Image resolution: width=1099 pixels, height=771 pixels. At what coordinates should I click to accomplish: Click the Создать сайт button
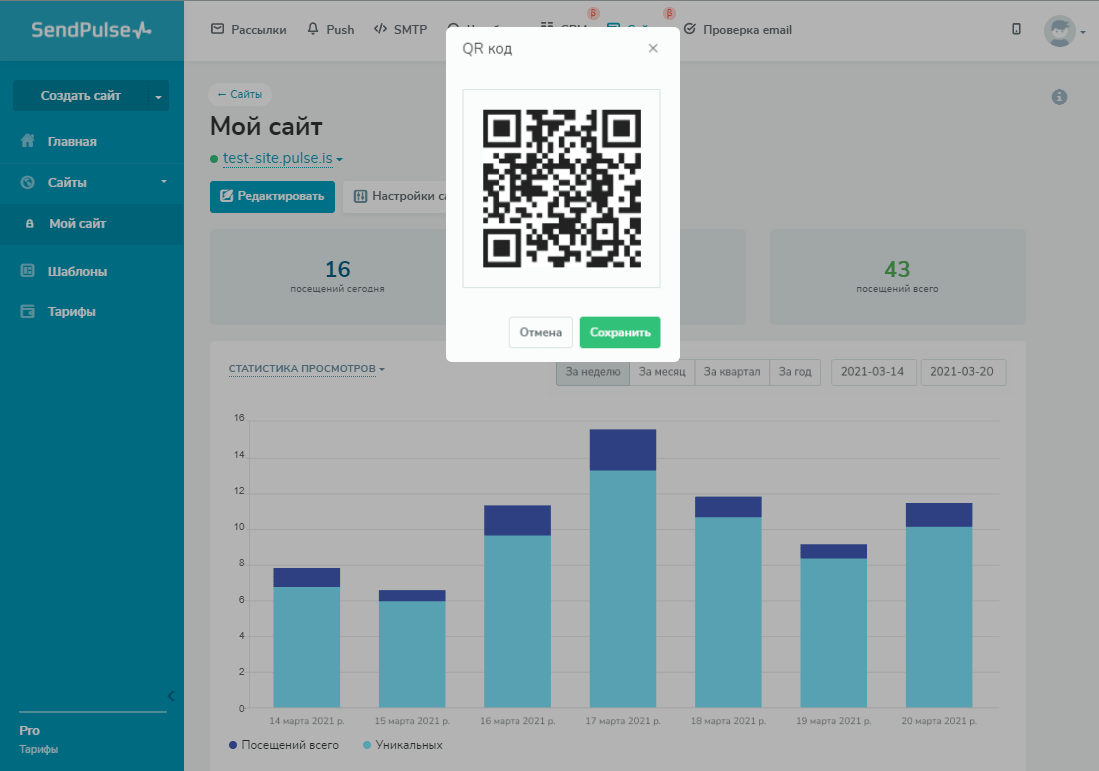(81, 96)
